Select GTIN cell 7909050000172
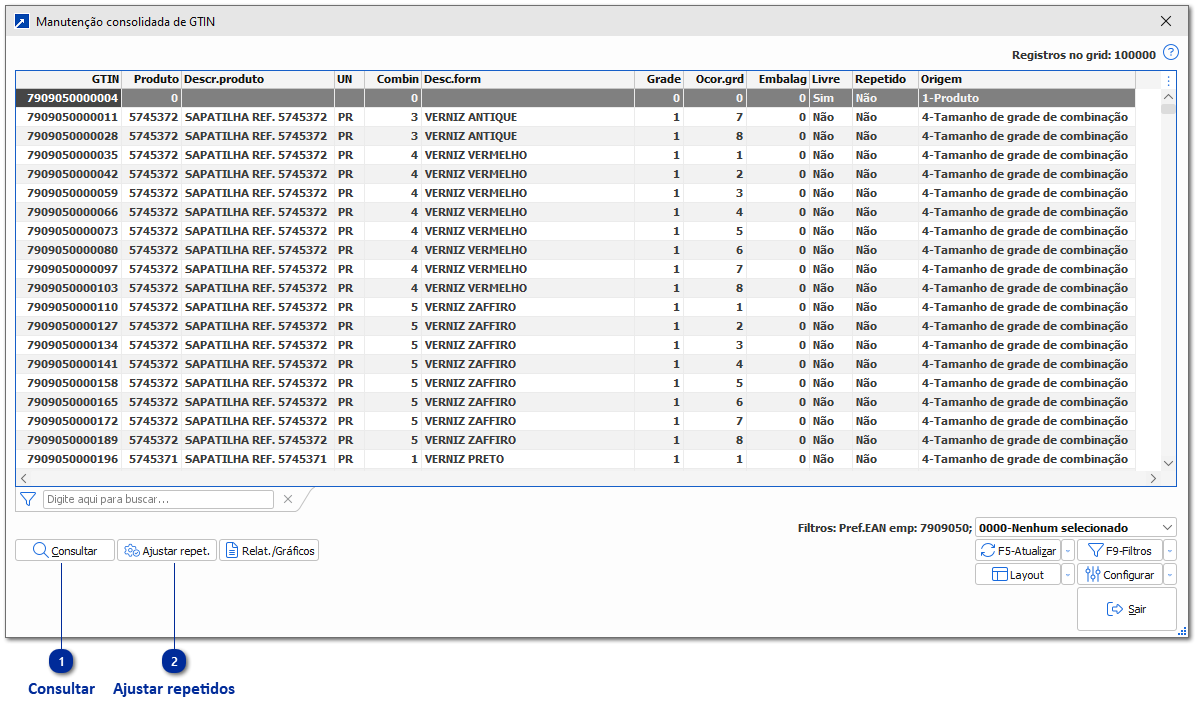 [69, 422]
